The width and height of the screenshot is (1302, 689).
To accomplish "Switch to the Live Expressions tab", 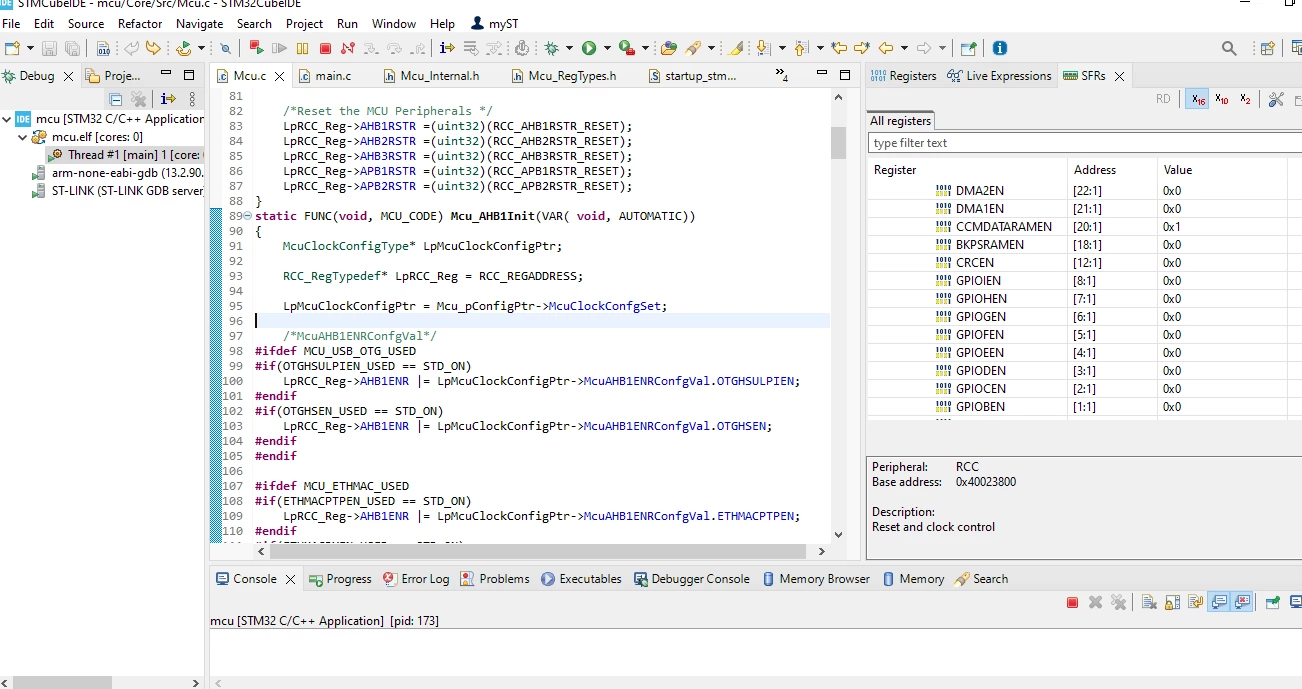I will click(x=999, y=76).
